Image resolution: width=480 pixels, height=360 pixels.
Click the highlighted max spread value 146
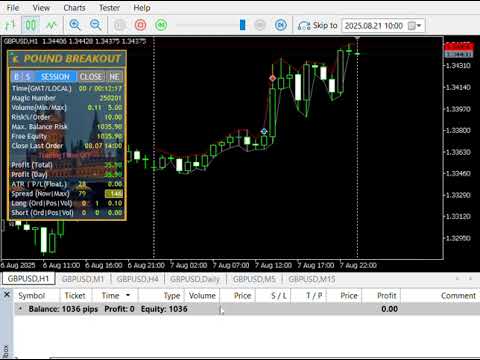coord(114,194)
